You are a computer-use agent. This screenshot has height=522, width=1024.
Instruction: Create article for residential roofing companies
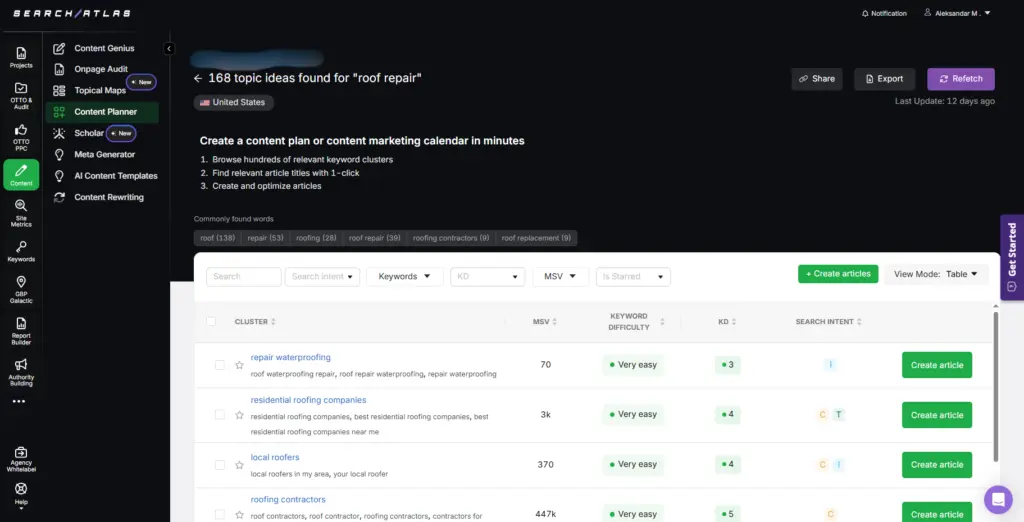pos(936,415)
